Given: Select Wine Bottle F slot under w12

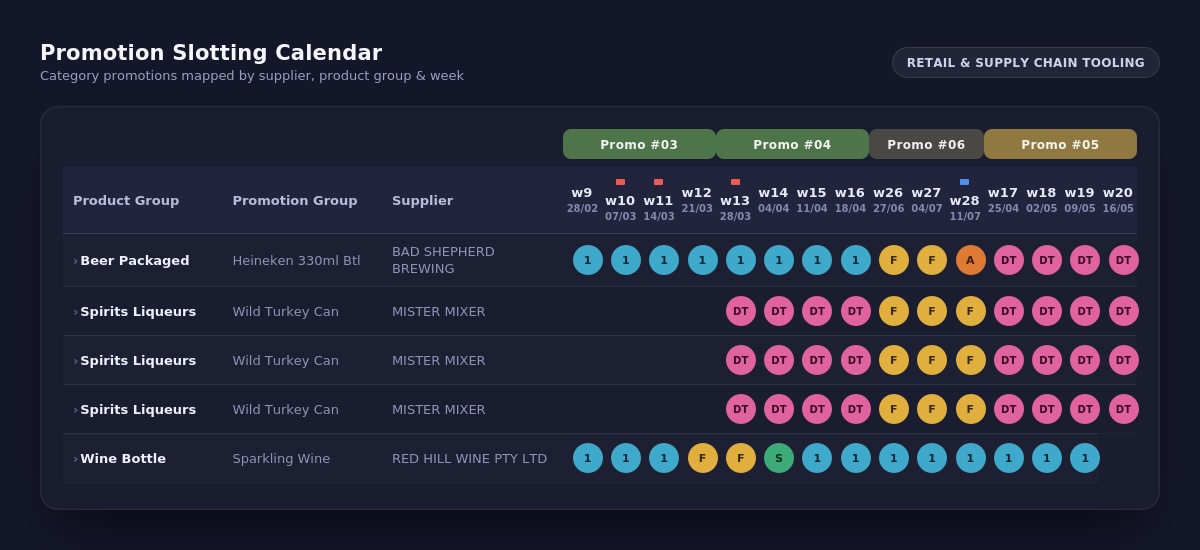Looking at the screenshot, I should 703,458.
